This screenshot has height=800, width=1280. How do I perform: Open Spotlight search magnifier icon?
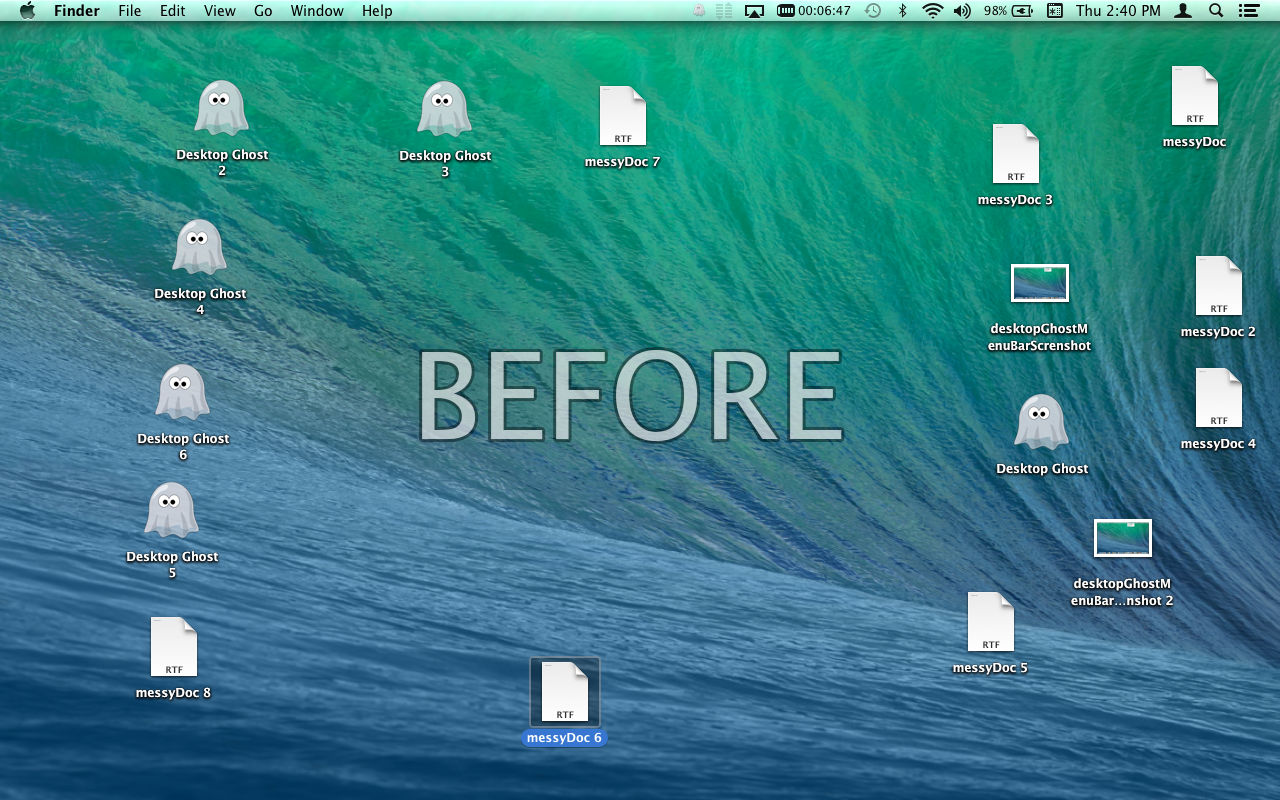coord(1216,11)
